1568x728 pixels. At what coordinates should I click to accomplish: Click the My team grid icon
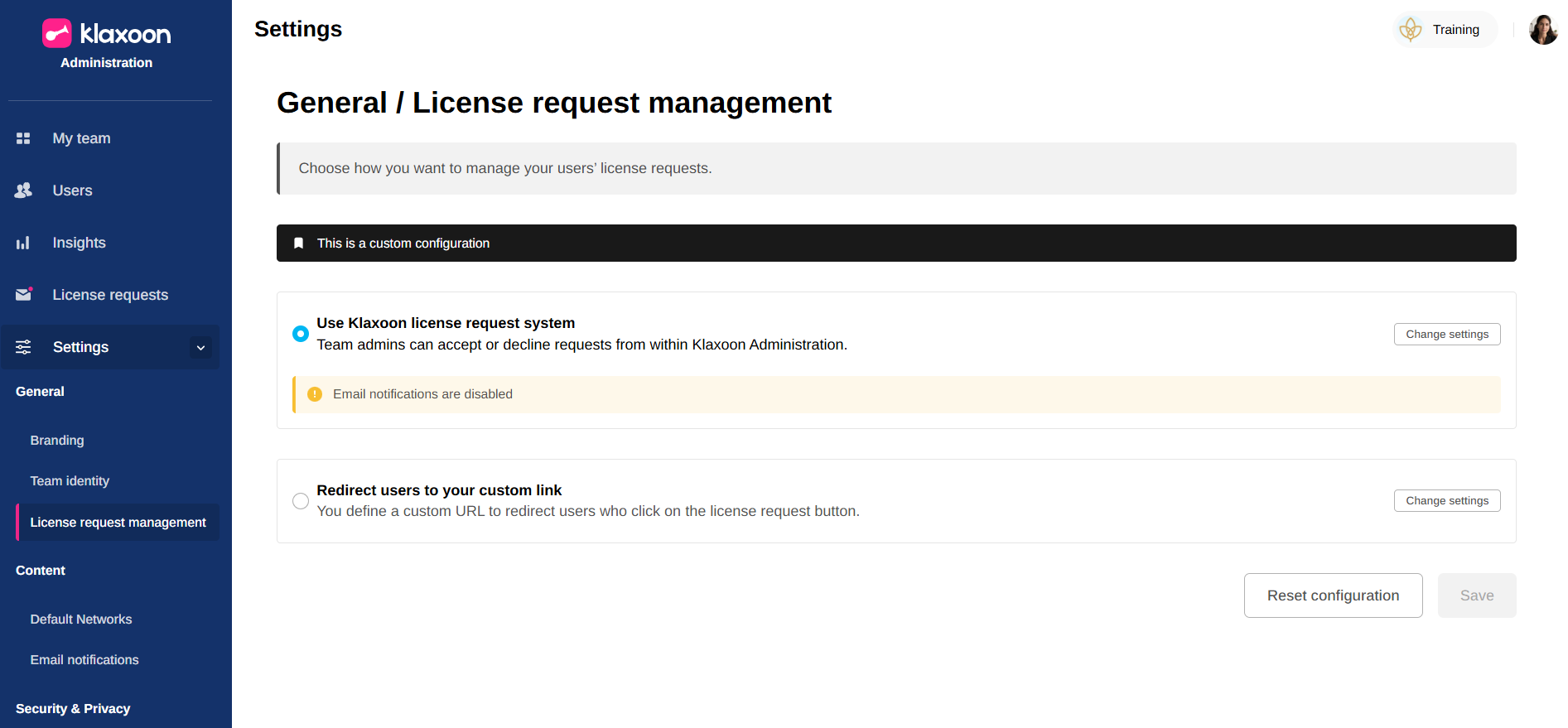tap(23, 138)
